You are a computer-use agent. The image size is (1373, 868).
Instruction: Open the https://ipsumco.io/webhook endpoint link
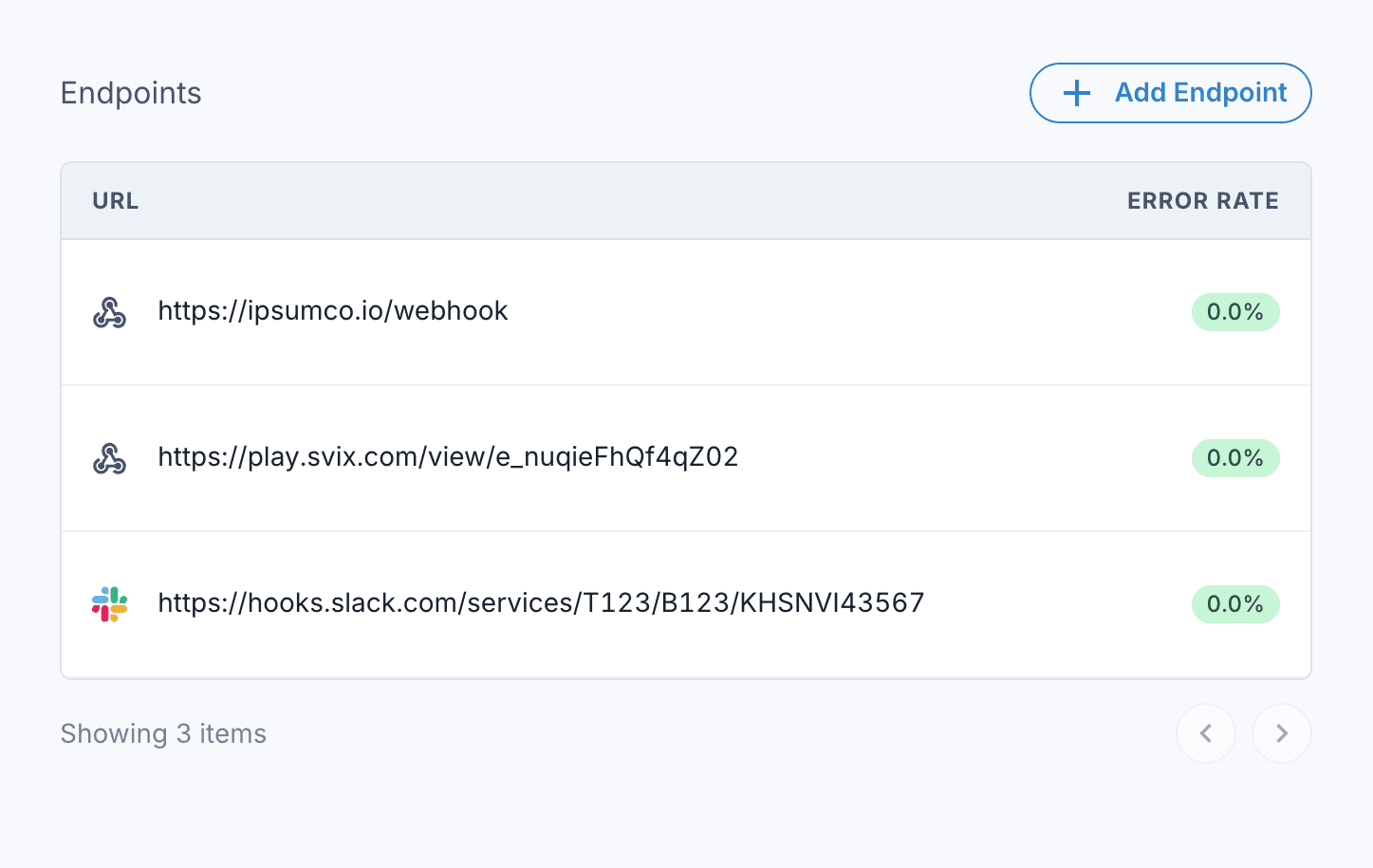(332, 311)
